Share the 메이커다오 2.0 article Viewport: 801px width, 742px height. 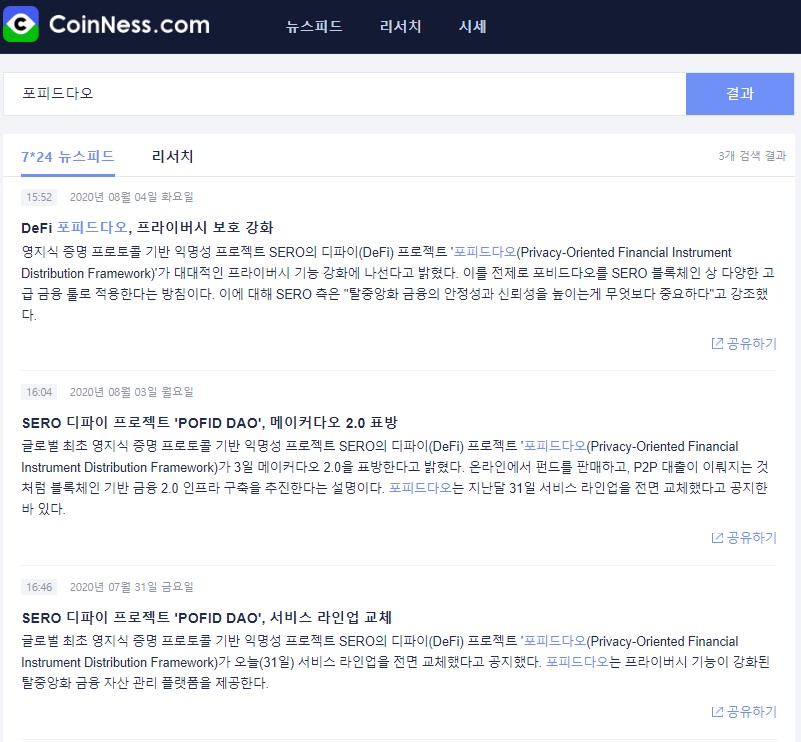click(x=744, y=538)
